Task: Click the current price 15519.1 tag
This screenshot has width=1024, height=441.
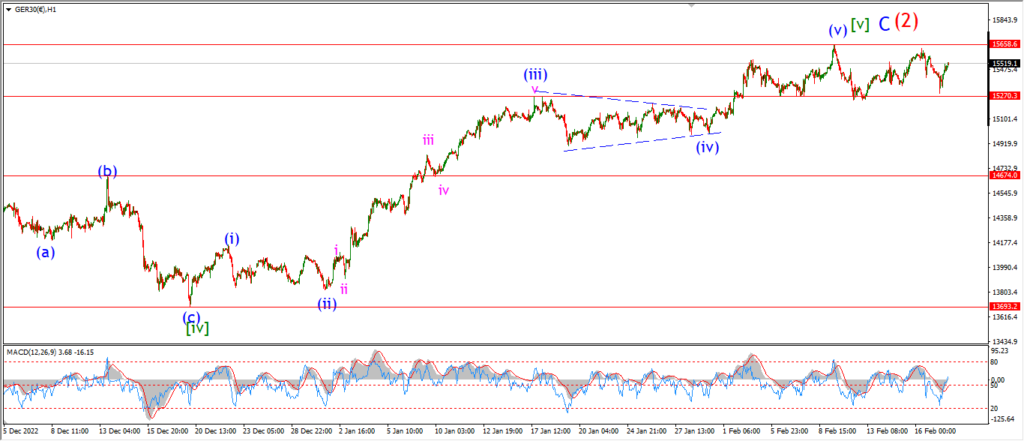Action: tap(1004, 63)
